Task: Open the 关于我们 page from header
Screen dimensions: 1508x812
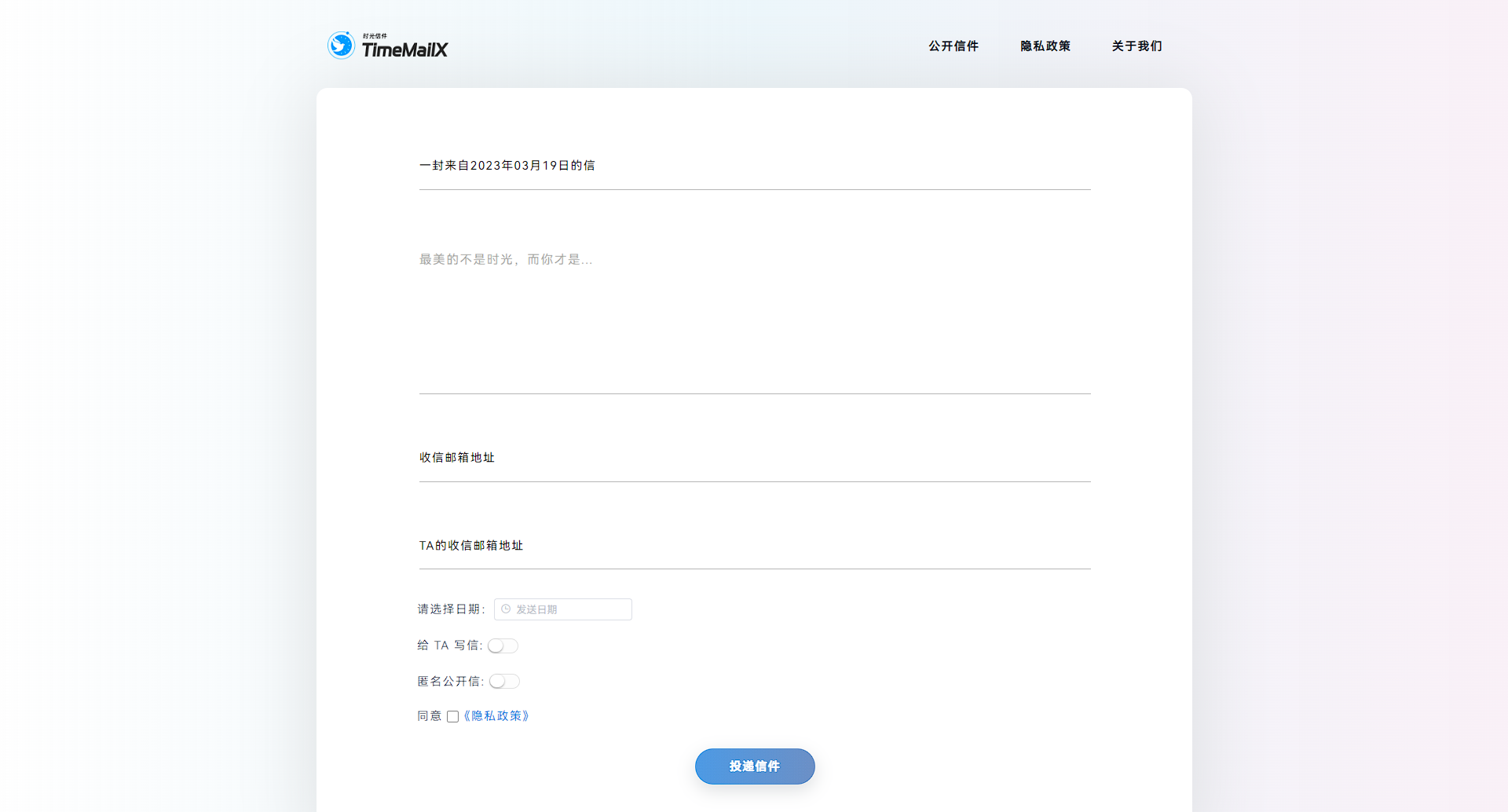Action: 1136,46
